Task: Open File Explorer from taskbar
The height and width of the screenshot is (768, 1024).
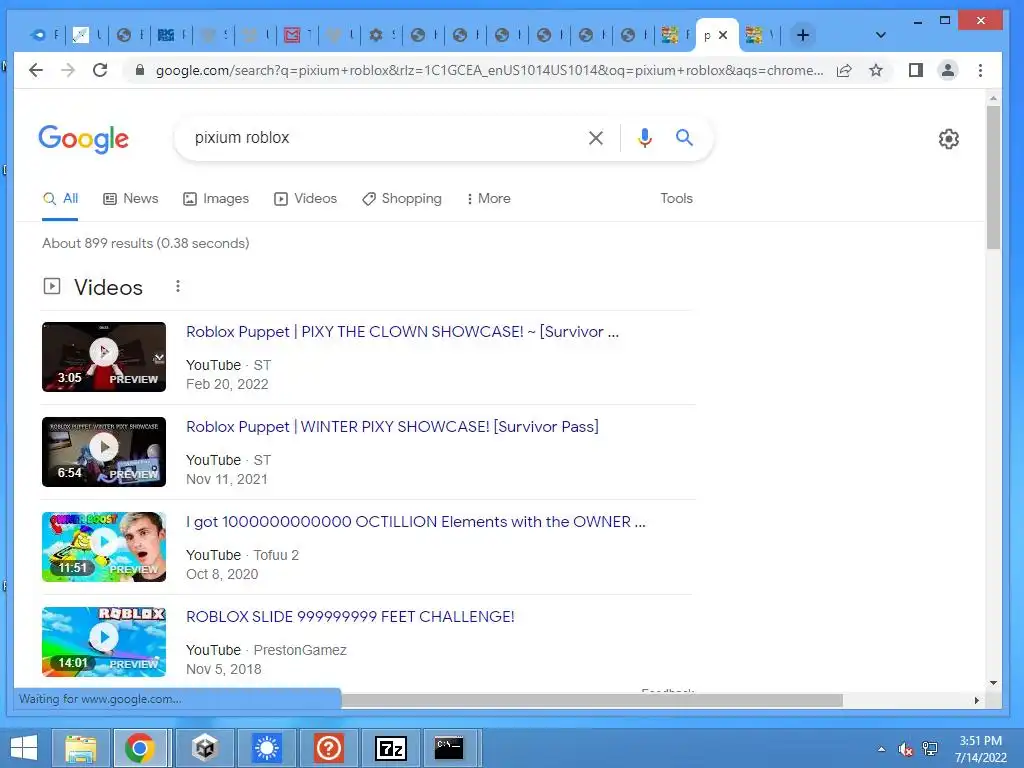Action: 80,748
